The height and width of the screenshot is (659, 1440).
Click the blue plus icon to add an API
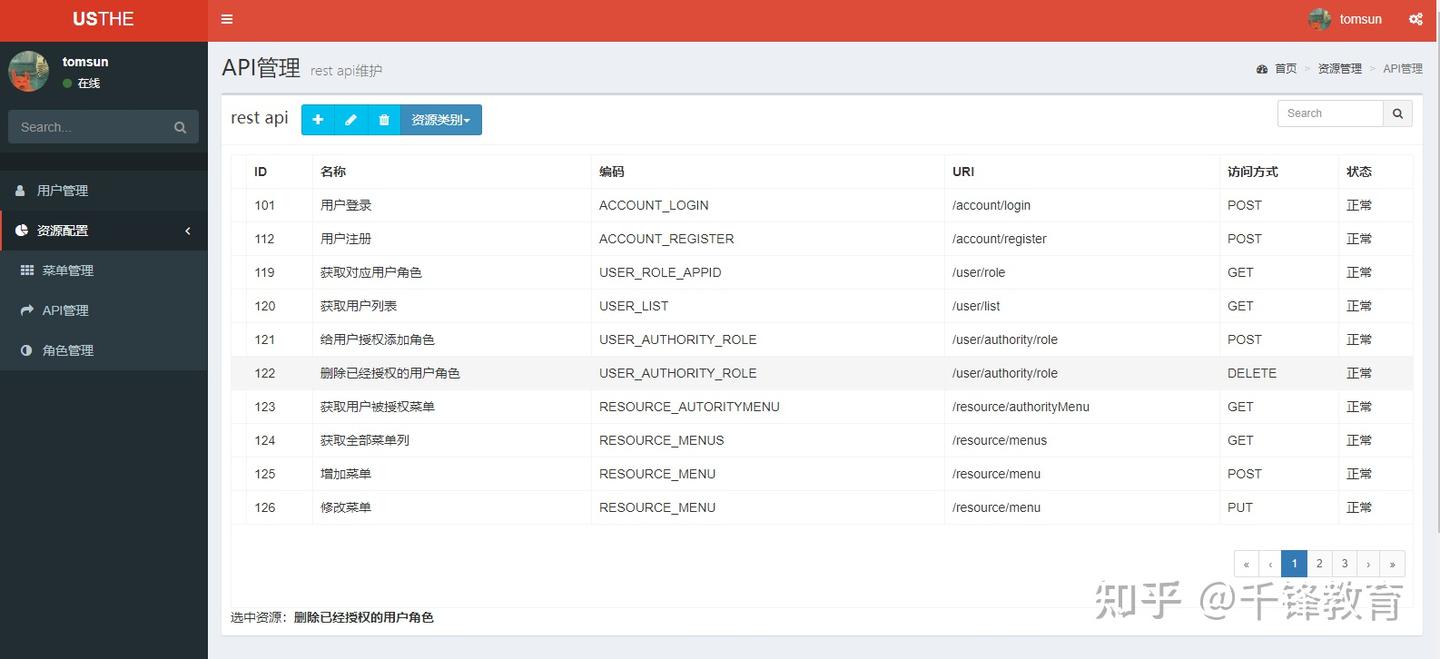(x=317, y=119)
